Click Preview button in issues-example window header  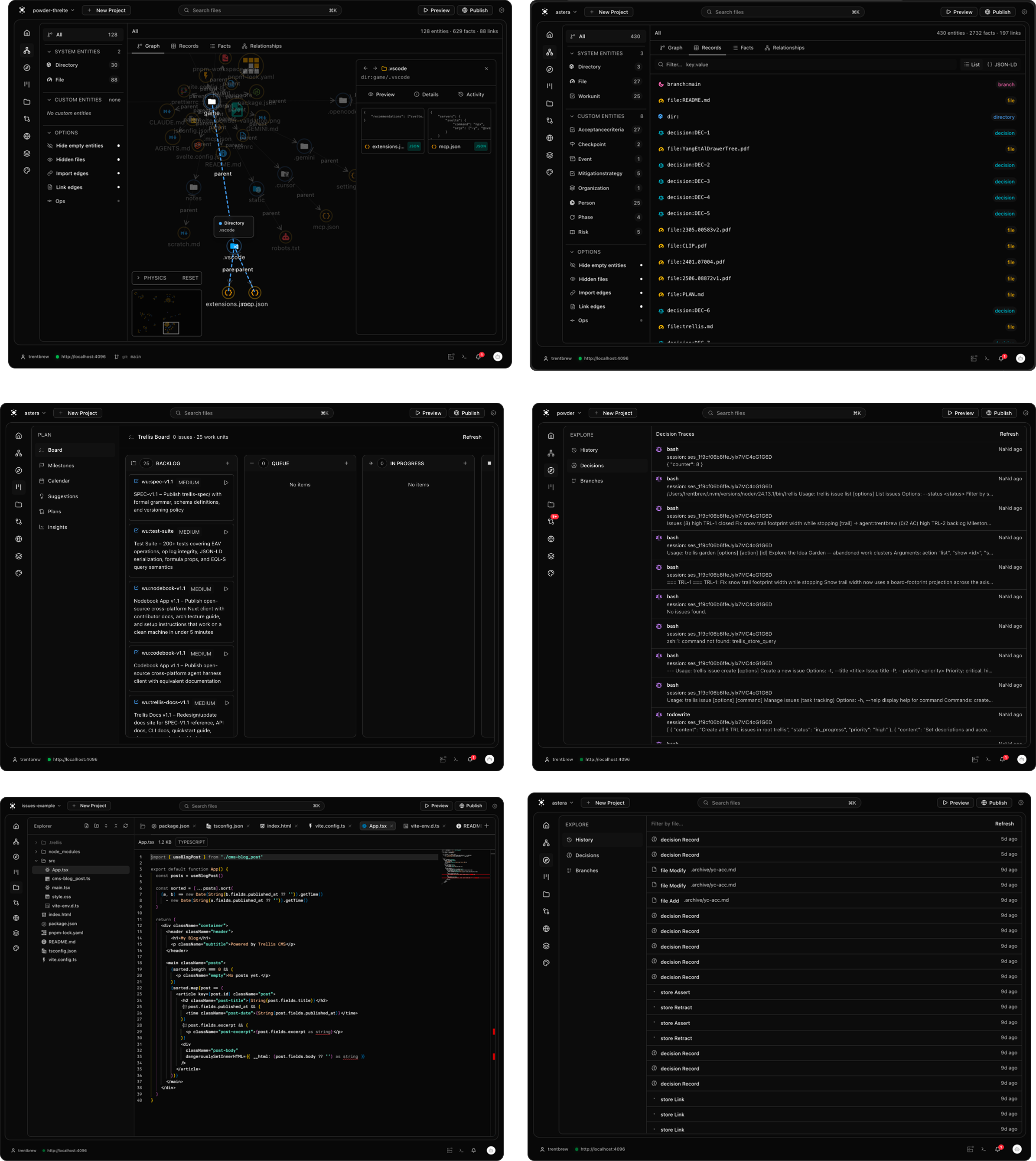436,806
